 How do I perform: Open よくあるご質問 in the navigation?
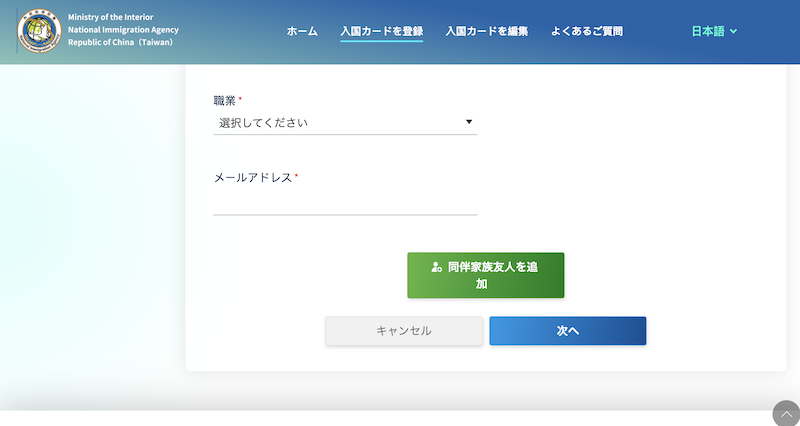coord(587,31)
